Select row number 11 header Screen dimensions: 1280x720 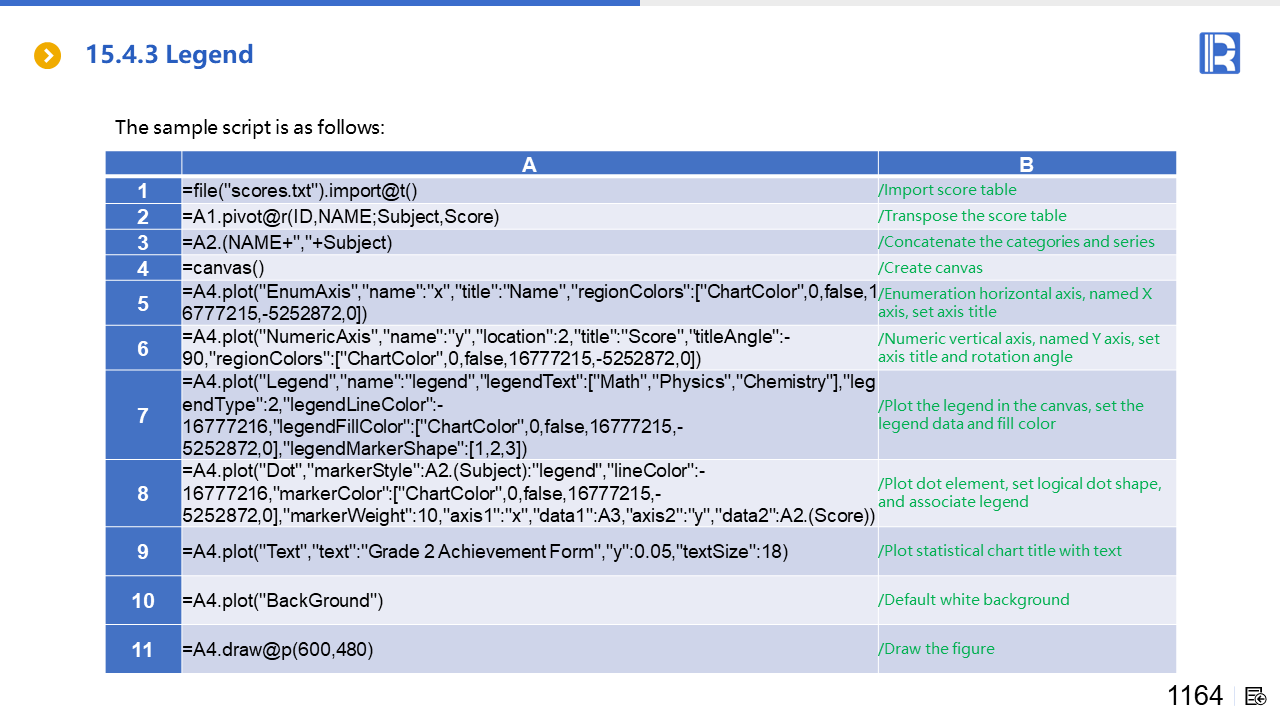pyautogui.click(x=143, y=650)
